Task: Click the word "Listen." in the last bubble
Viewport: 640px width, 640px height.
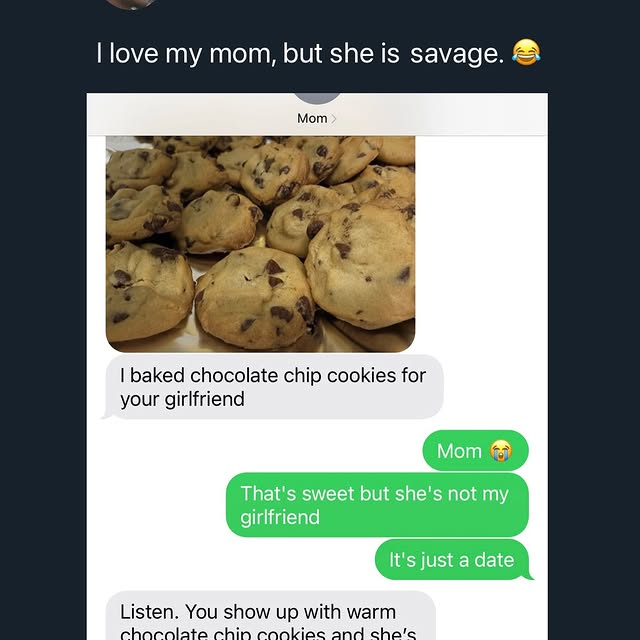Action: [151, 611]
